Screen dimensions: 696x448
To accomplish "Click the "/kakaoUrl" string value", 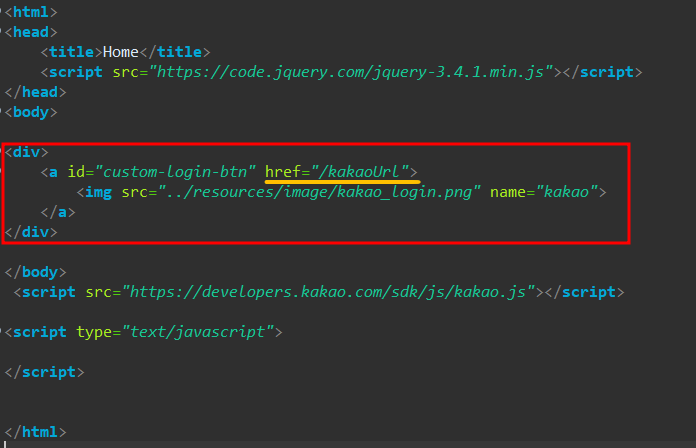I will tap(360, 172).
